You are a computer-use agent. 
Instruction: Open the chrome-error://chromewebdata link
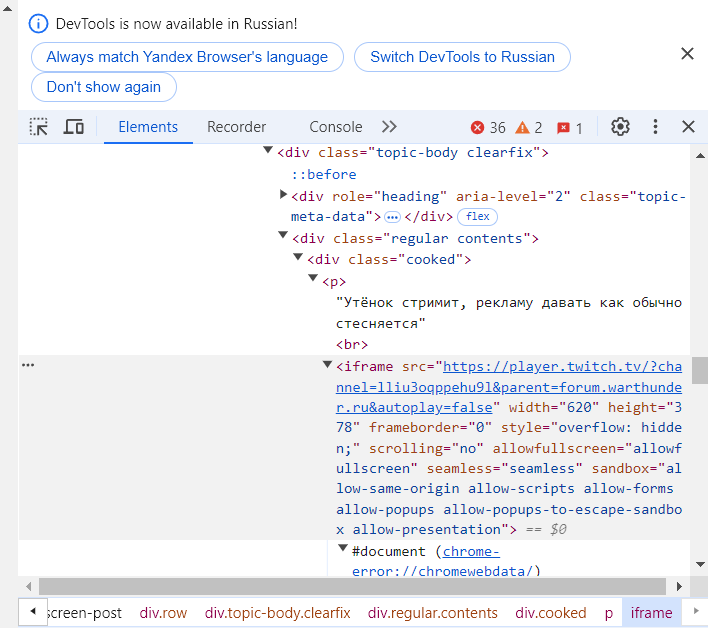(x=446, y=561)
